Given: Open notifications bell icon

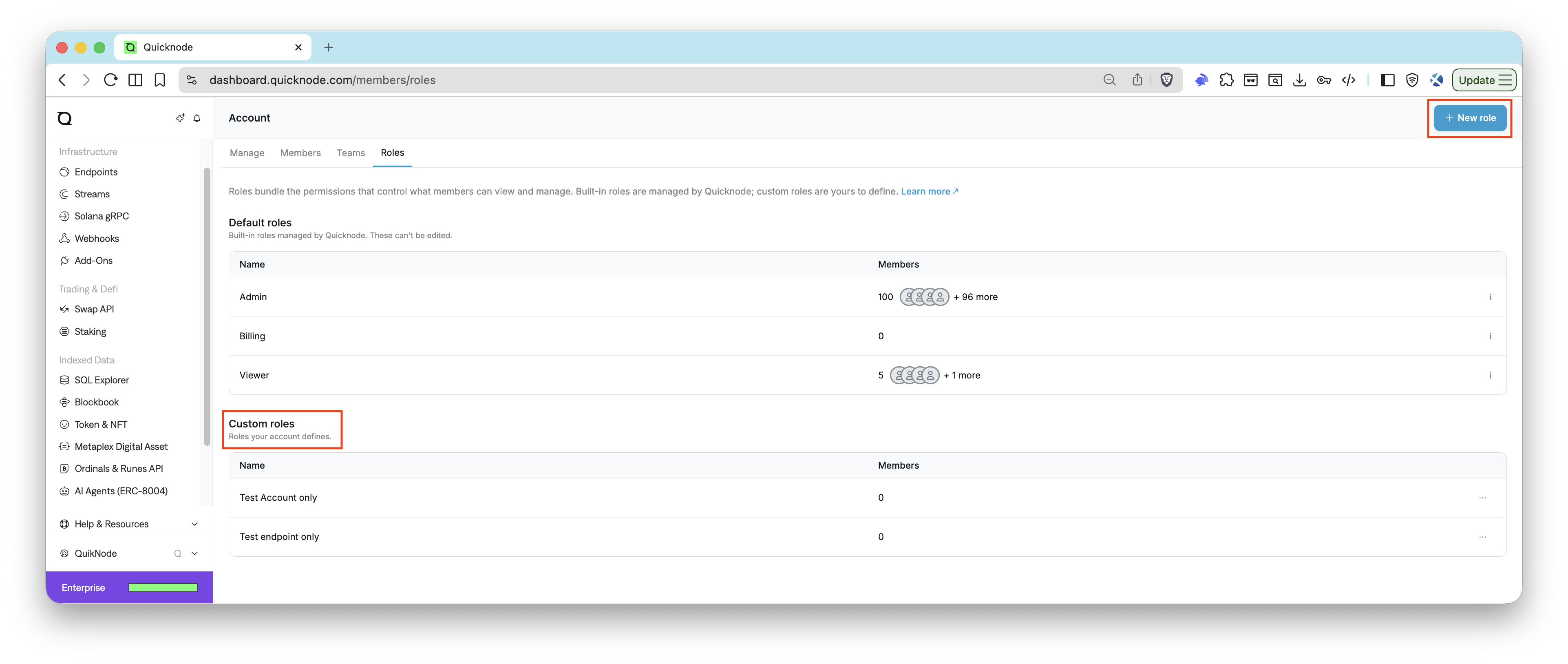Looking at the screenshot, I should [x=197, y=118].
